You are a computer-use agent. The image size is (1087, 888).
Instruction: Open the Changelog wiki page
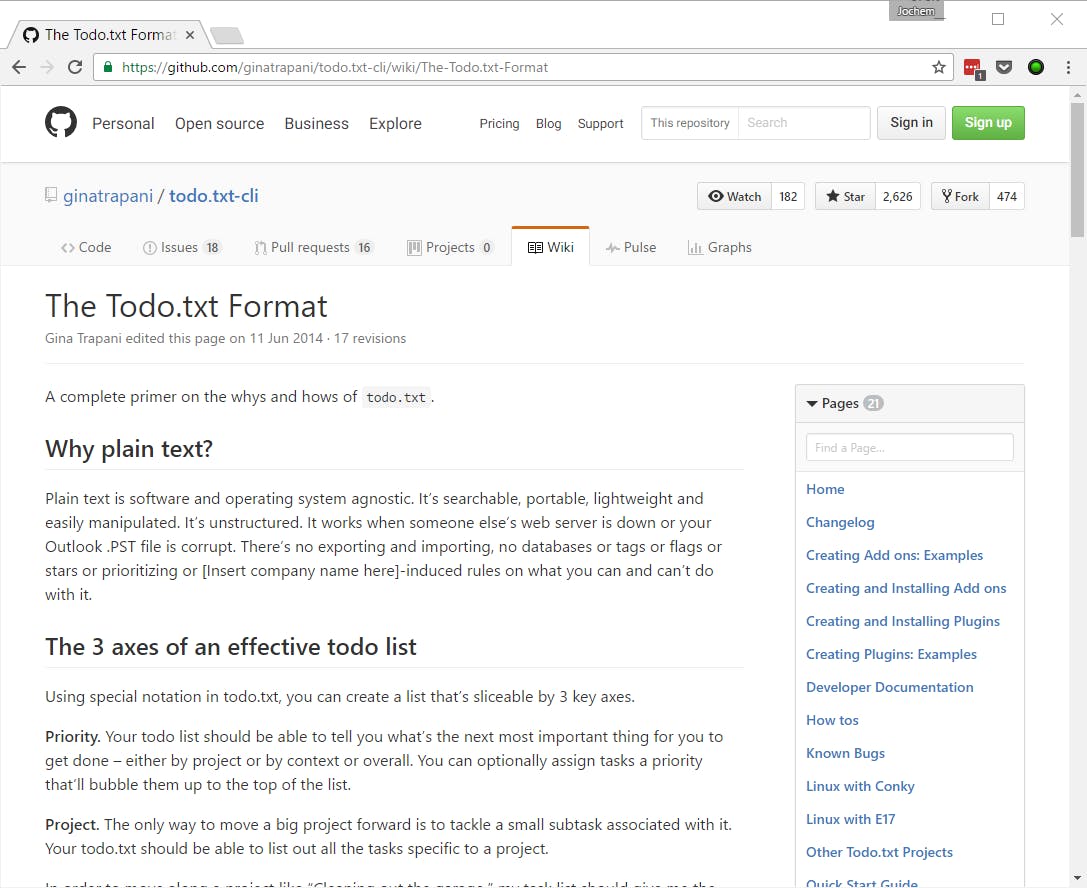(x=840, y=523)
